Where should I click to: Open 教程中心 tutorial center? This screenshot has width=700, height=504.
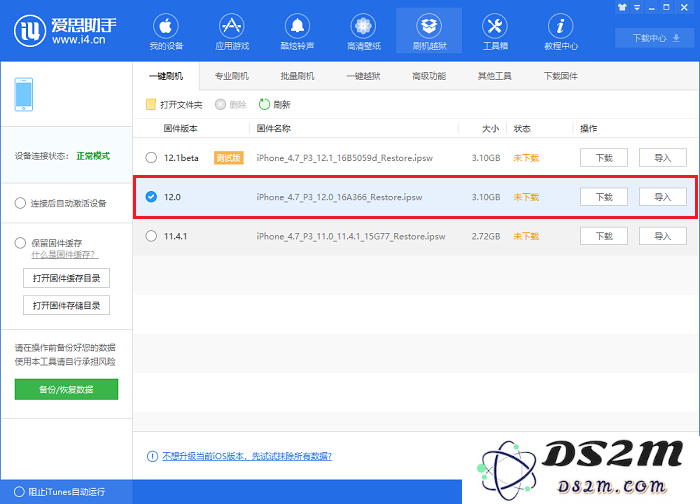pos(561,31)
